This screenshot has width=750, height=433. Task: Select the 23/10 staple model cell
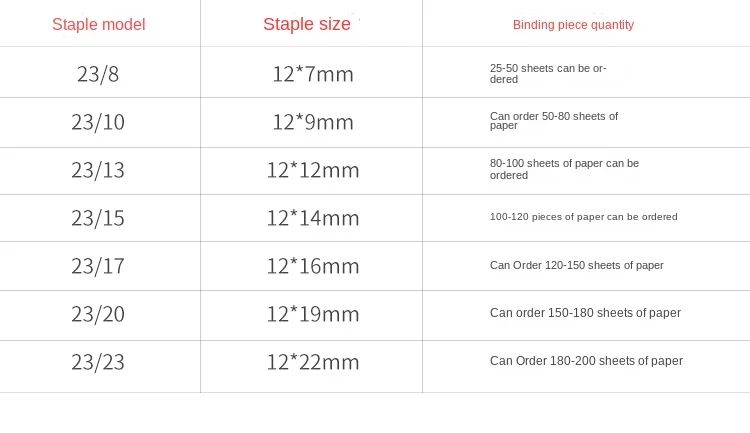pyautogui.click(x=98, y=122)
